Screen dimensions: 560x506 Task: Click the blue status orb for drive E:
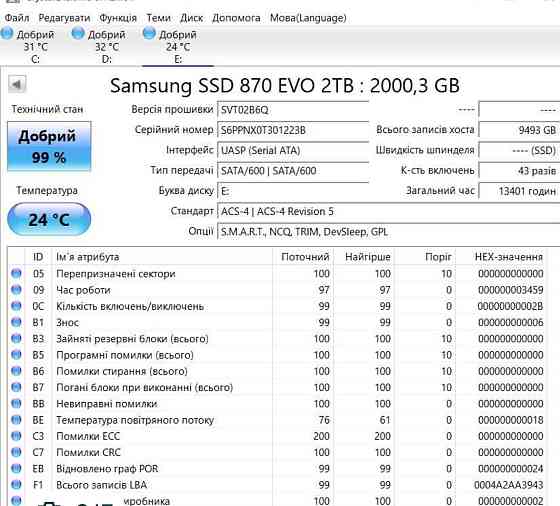tap(149, 33)
